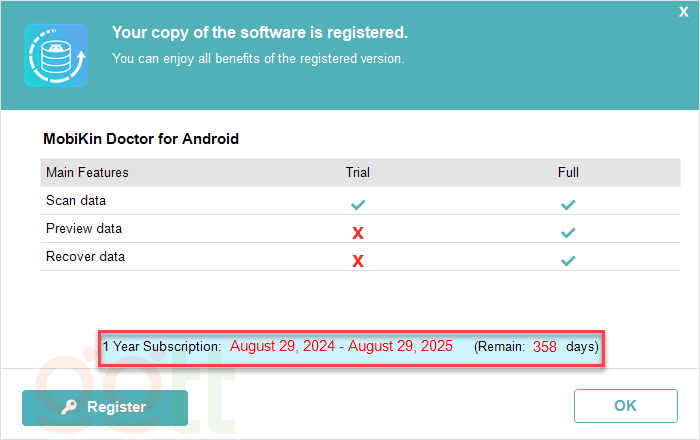Select the Trial column header
This screenshot has height=440, width=700.
[358, 172]
